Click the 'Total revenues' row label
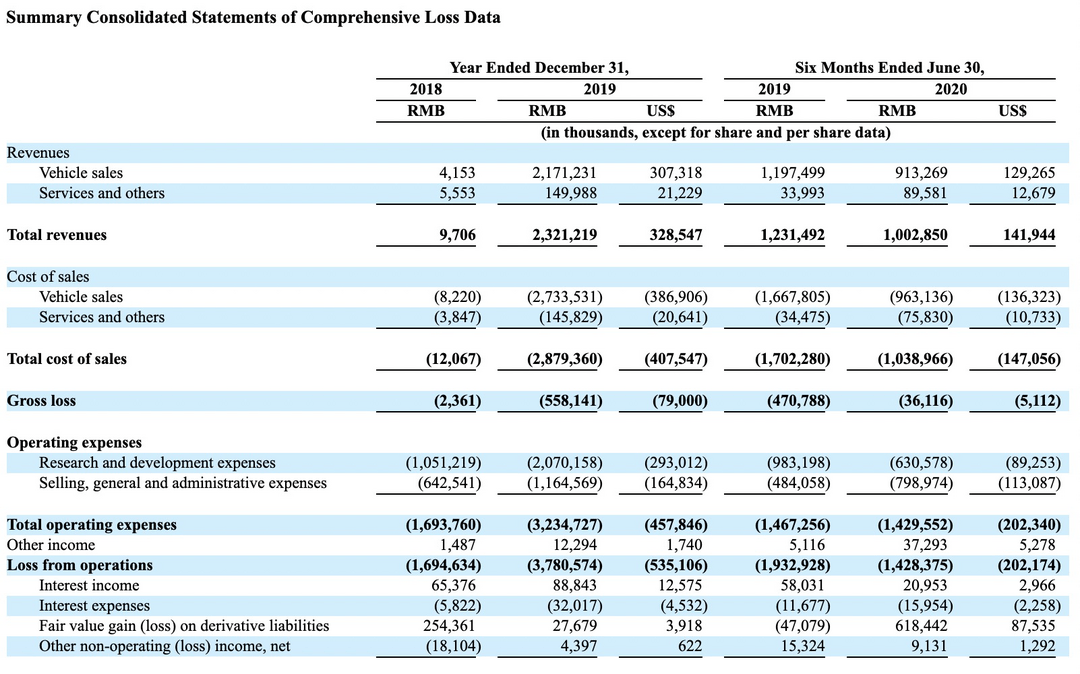The image size is (1080, 674). pyautogui.click(x=56, y=235)
